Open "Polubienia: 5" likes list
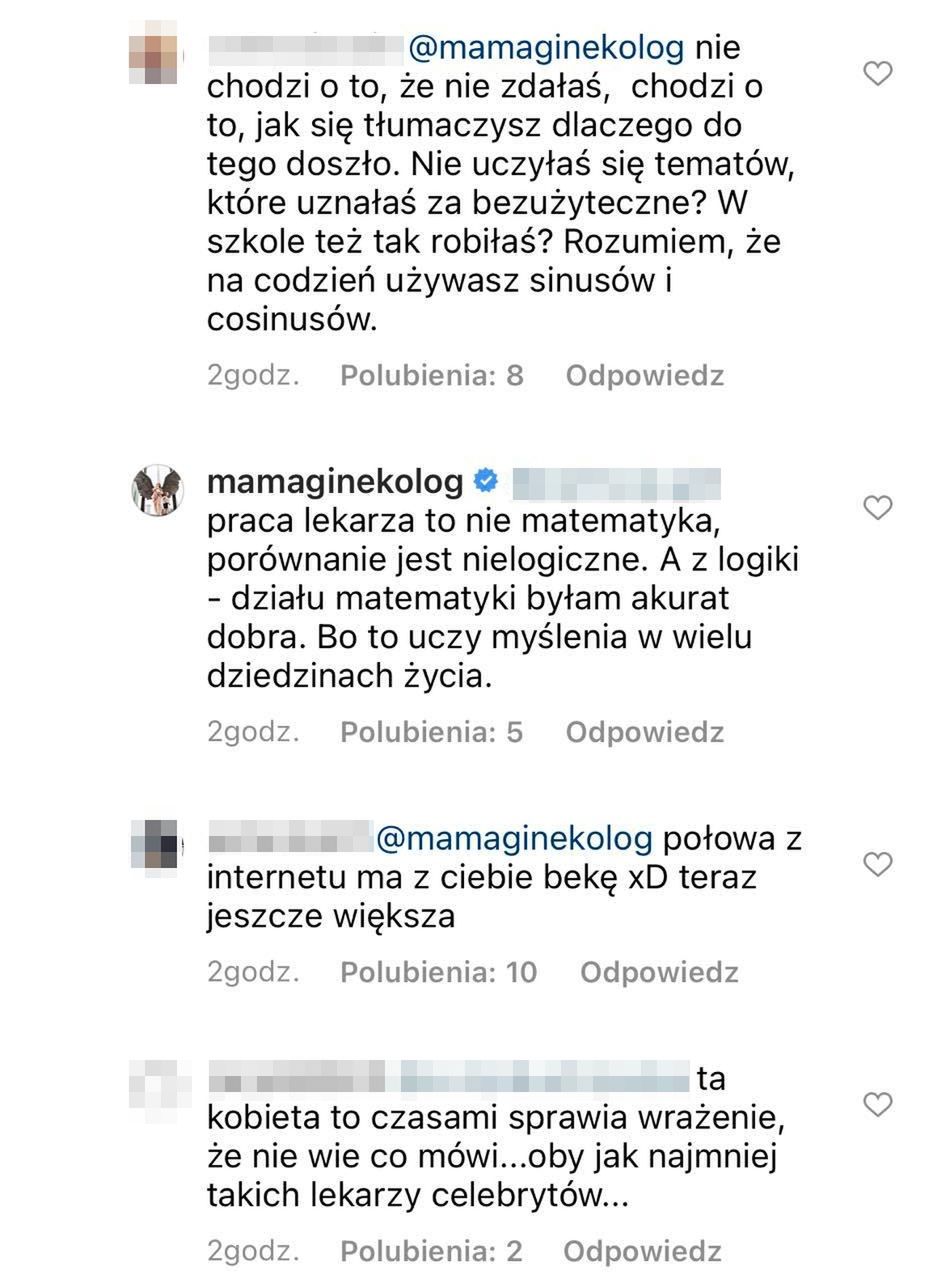This screenshot has width=946, height=1288. point(432,732)
